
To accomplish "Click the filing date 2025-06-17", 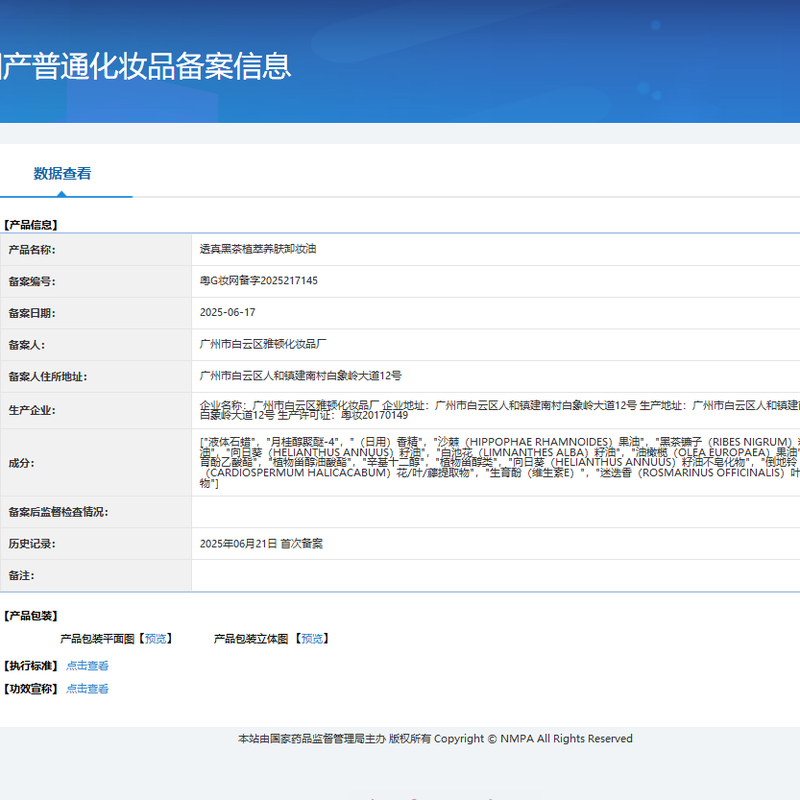I will pos(228,313).
